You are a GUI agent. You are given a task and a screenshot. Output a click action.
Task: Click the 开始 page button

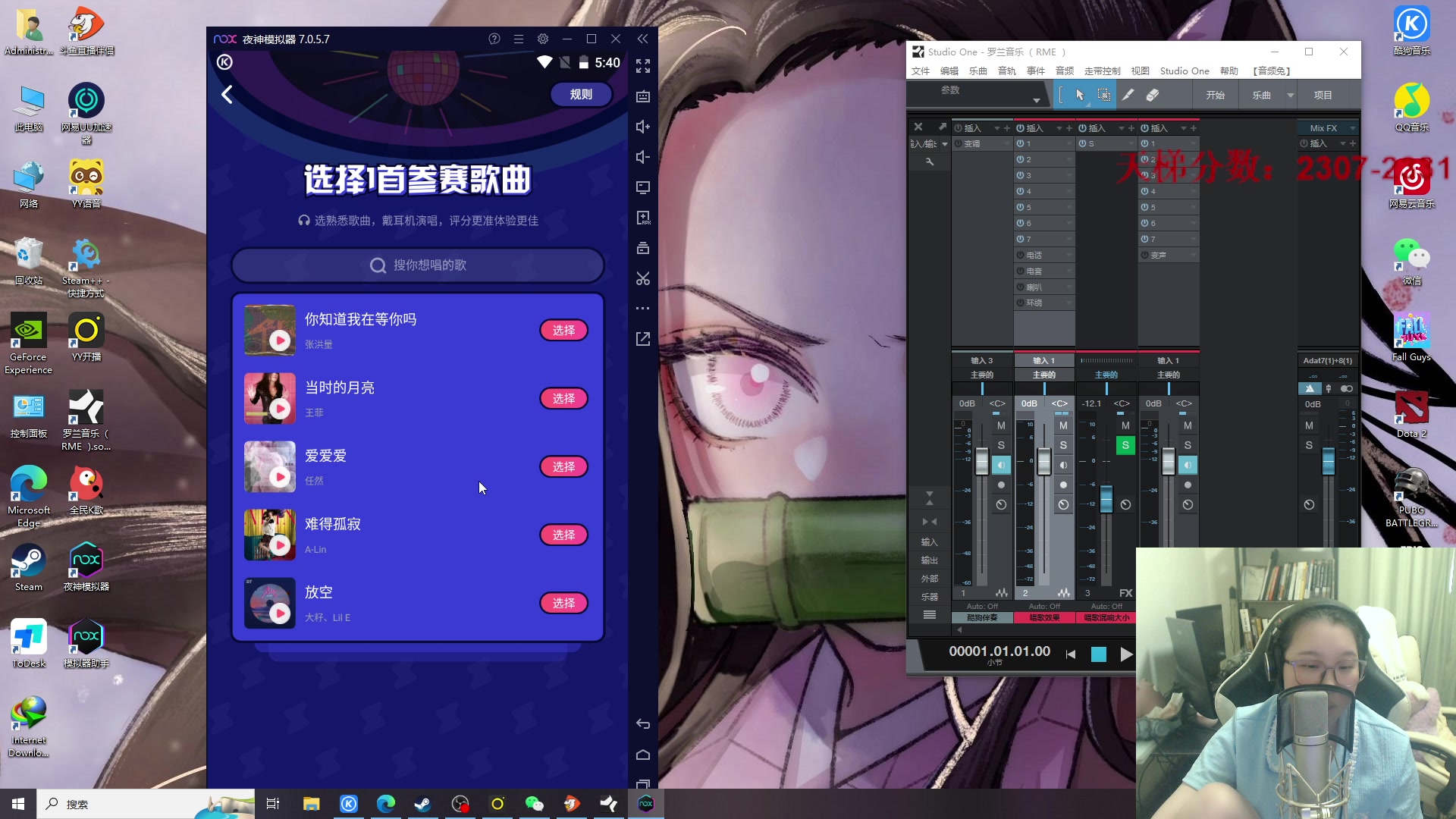[1216, 95]
